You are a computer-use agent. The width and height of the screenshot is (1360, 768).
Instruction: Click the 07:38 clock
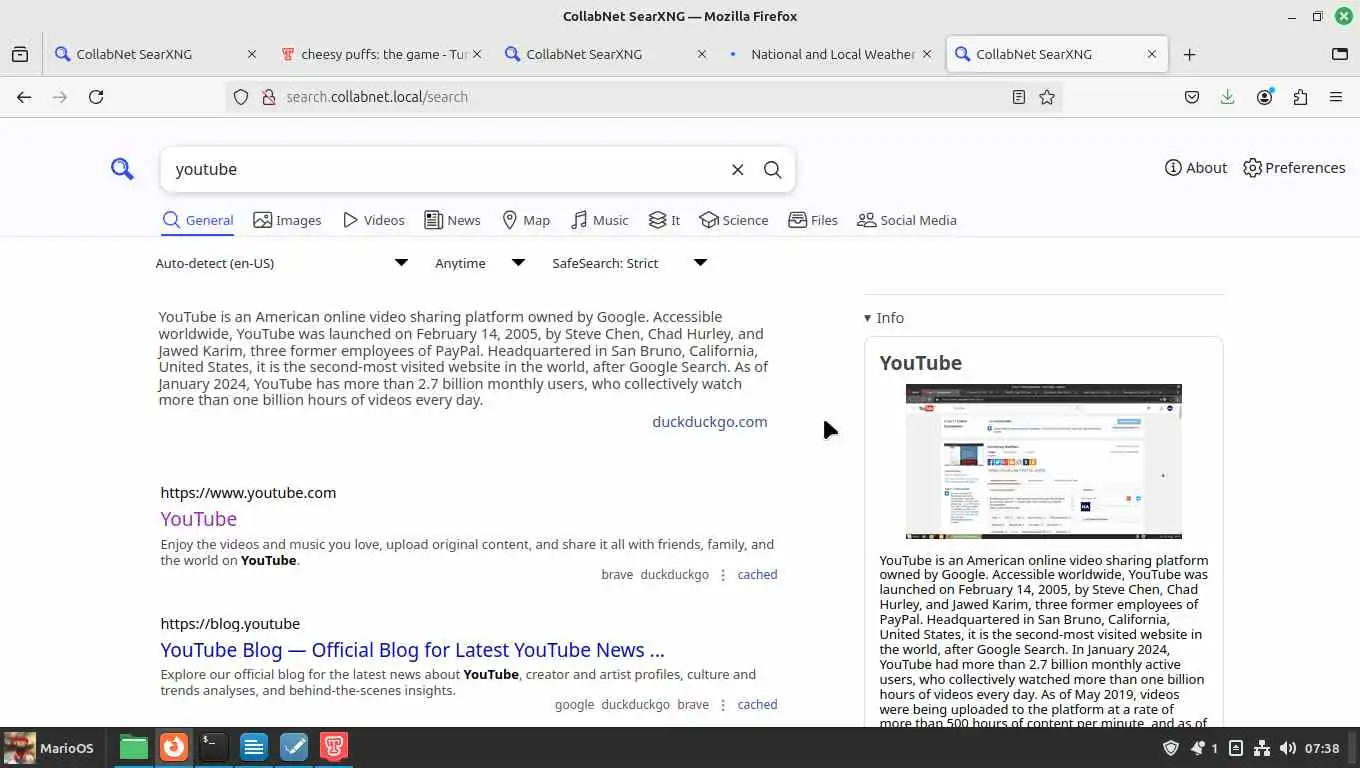coord(1322,748)
